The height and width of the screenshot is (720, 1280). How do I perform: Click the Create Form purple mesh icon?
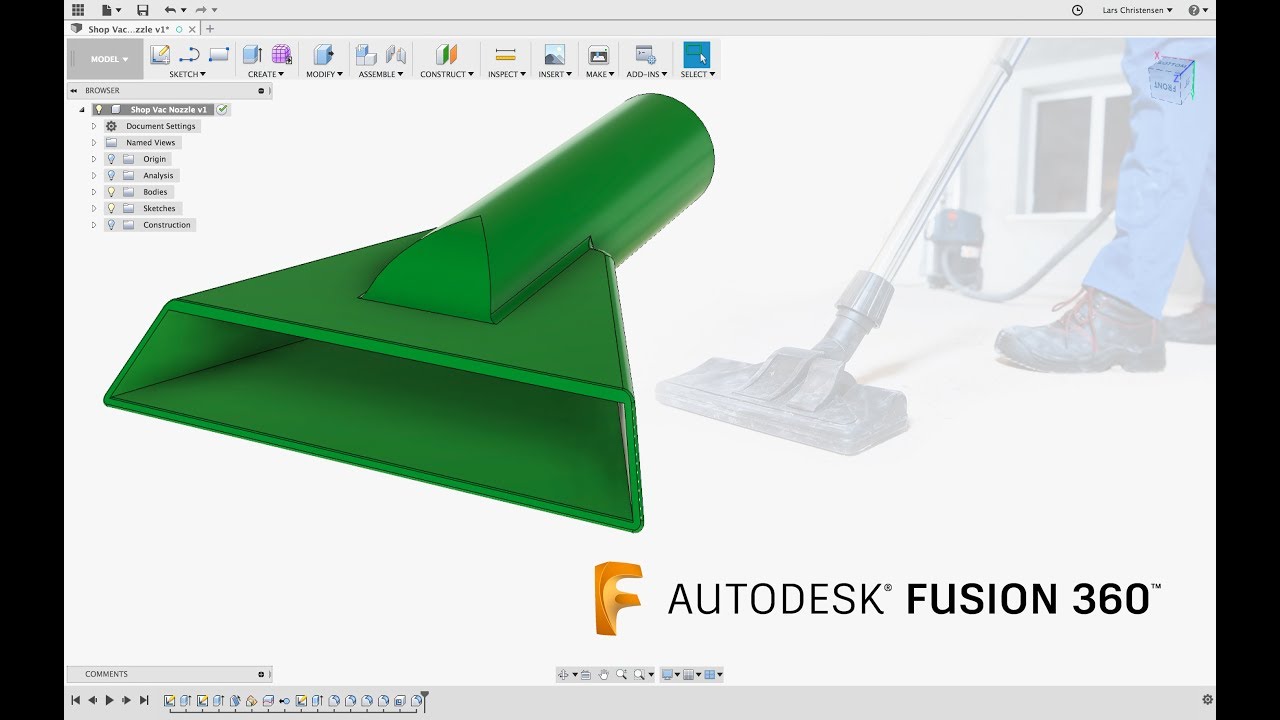[282, 55]
